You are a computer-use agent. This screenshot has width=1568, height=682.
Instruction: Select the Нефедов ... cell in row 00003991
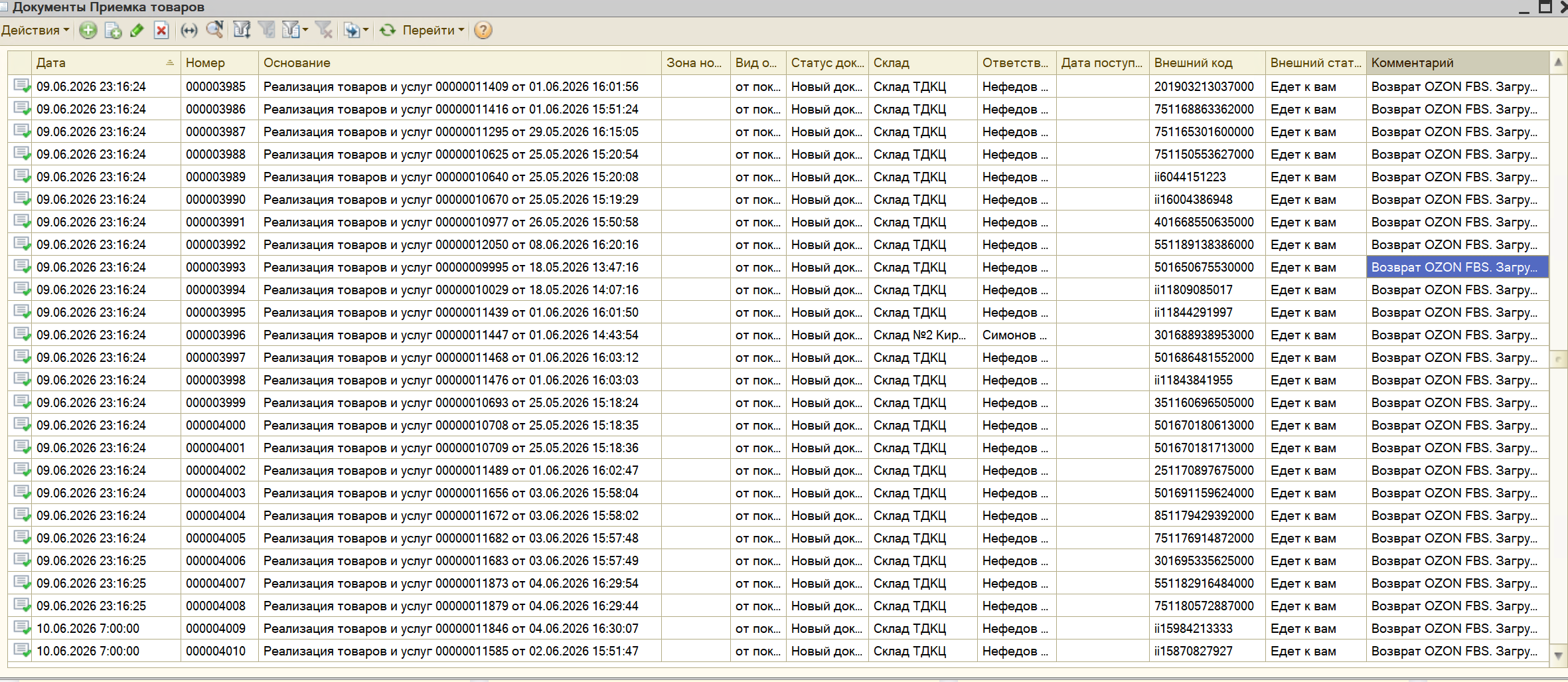(x=1016, y=222)
